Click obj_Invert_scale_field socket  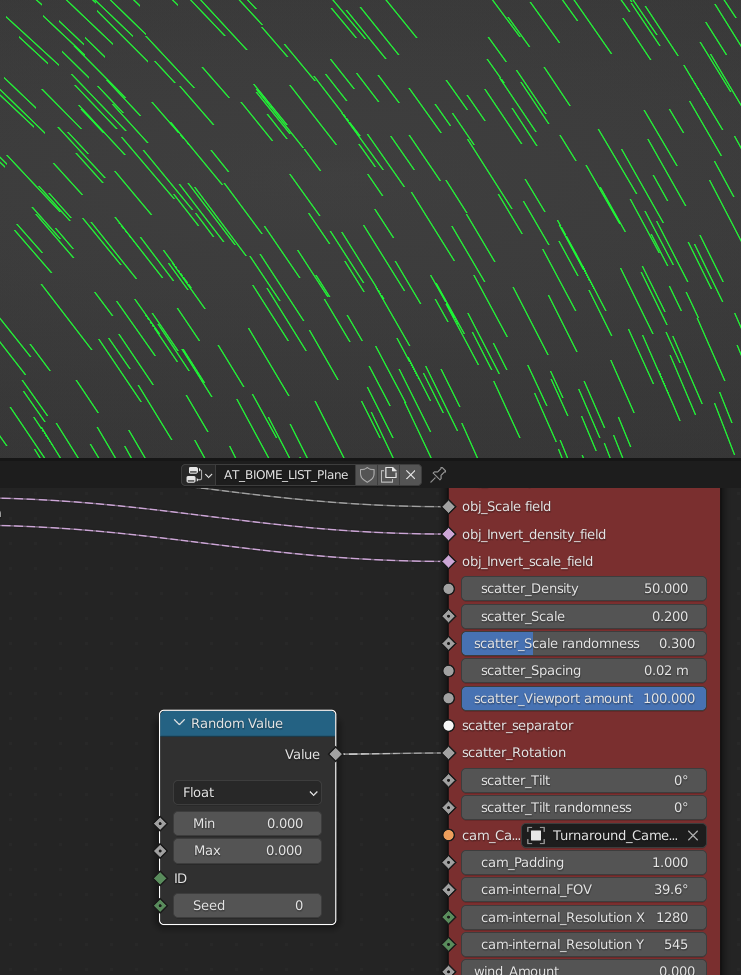pyautogui.click(x=449, y=561)
